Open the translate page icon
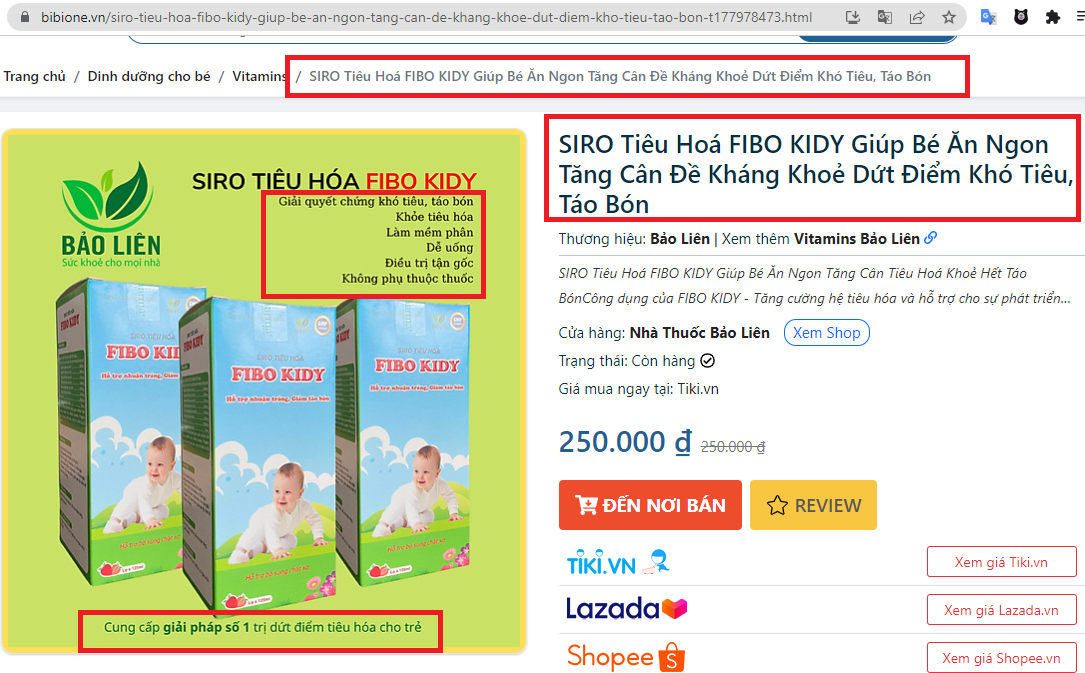1085x673 pixels. pyautogui.click(x=884, y=17)
